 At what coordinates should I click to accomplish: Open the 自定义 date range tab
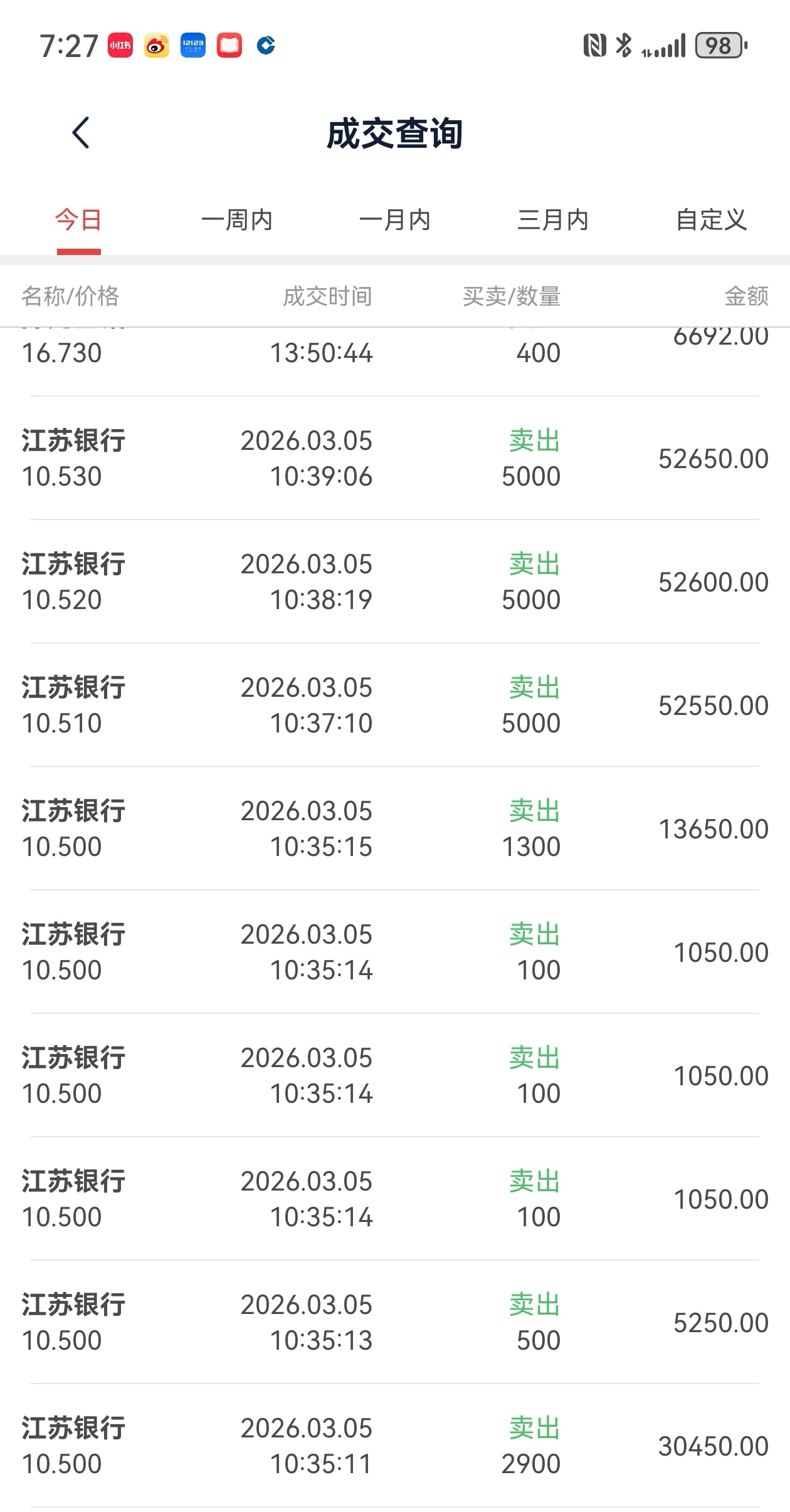[x=711, y=221]
